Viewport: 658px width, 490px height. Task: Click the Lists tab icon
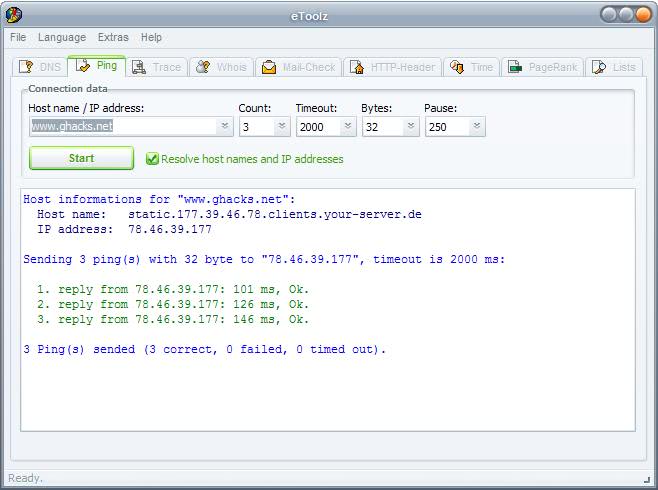point(599,67)
